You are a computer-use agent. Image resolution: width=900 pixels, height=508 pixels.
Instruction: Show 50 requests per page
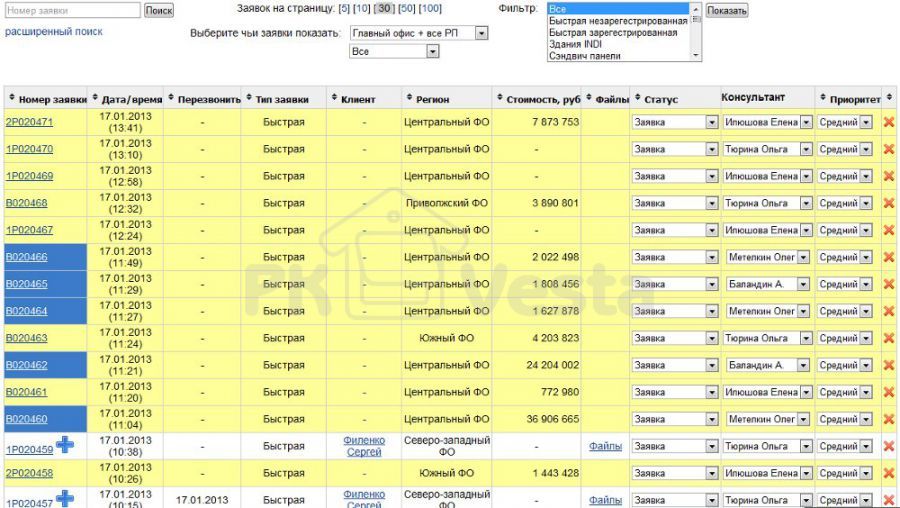406,9
